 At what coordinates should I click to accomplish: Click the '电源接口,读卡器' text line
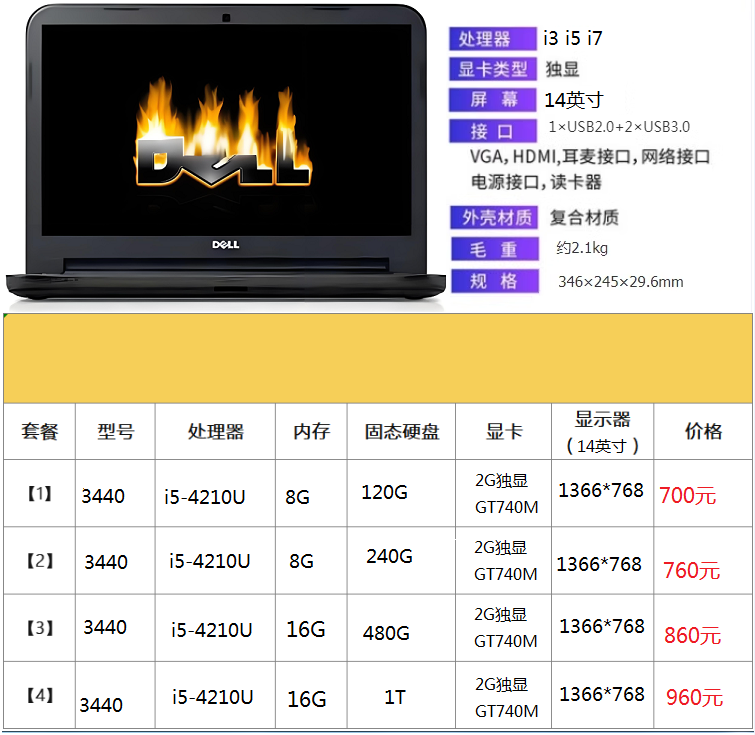(536, 182)
